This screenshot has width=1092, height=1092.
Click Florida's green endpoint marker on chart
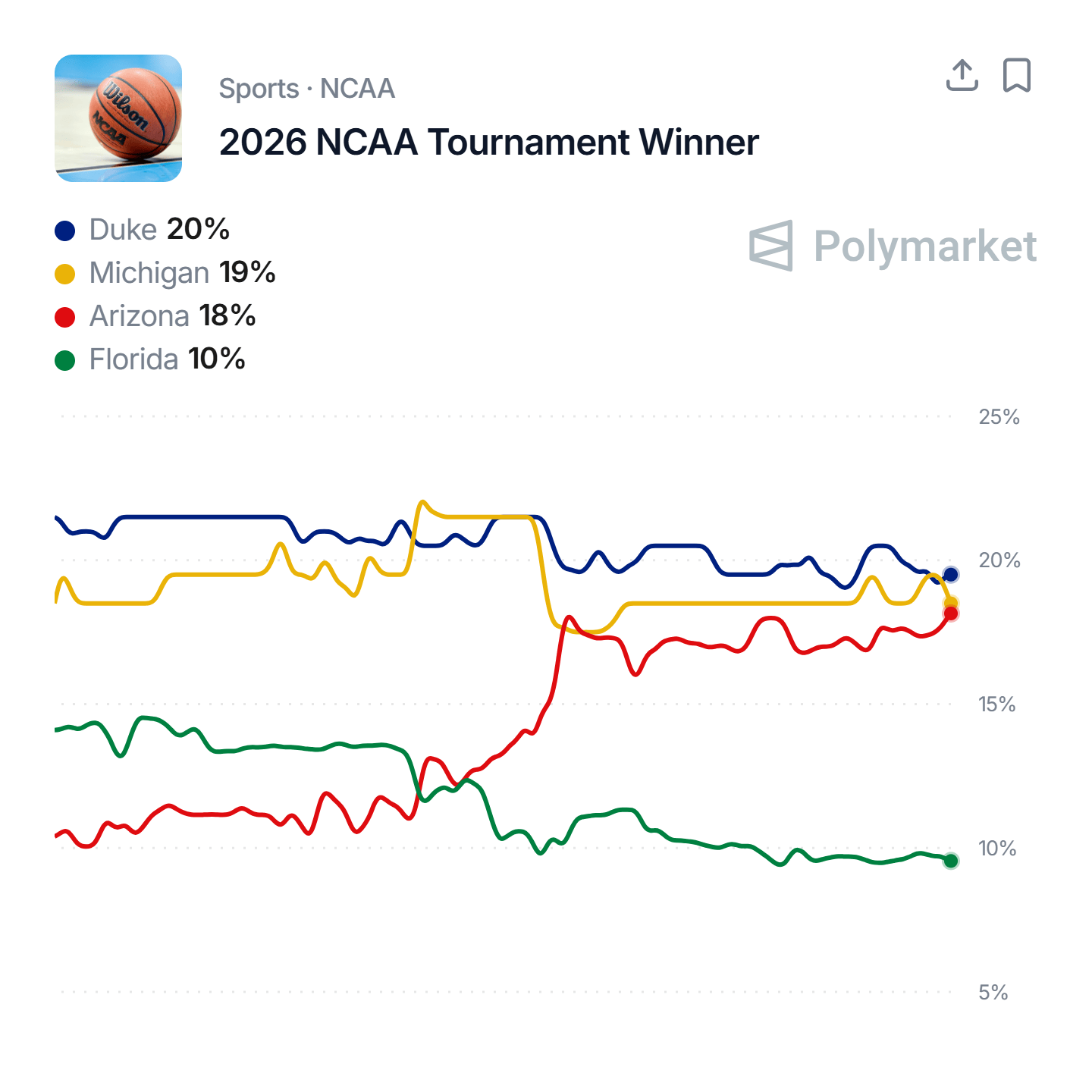(950, 861)
